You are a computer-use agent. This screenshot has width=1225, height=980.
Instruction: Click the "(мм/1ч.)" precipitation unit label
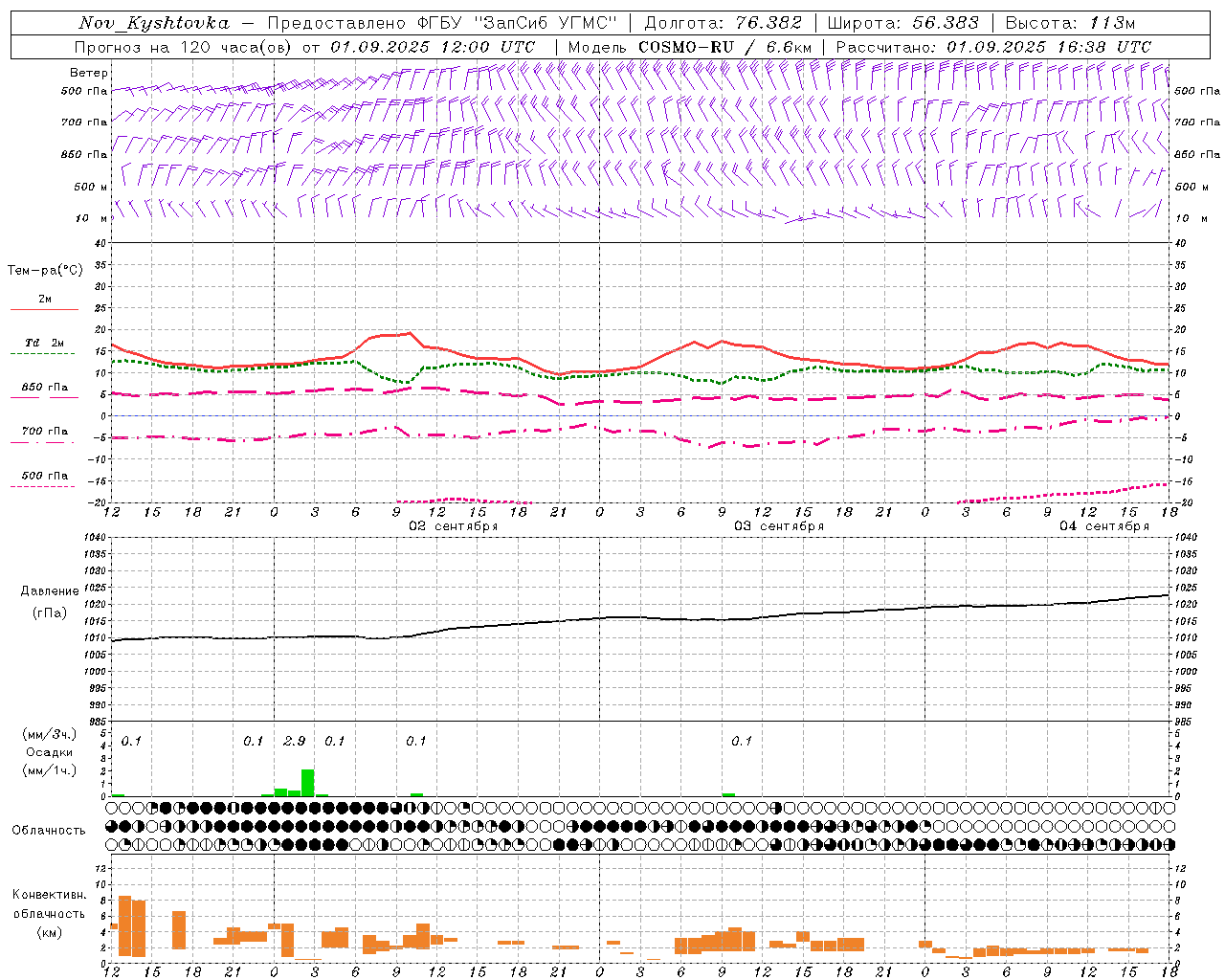[50, 770]
